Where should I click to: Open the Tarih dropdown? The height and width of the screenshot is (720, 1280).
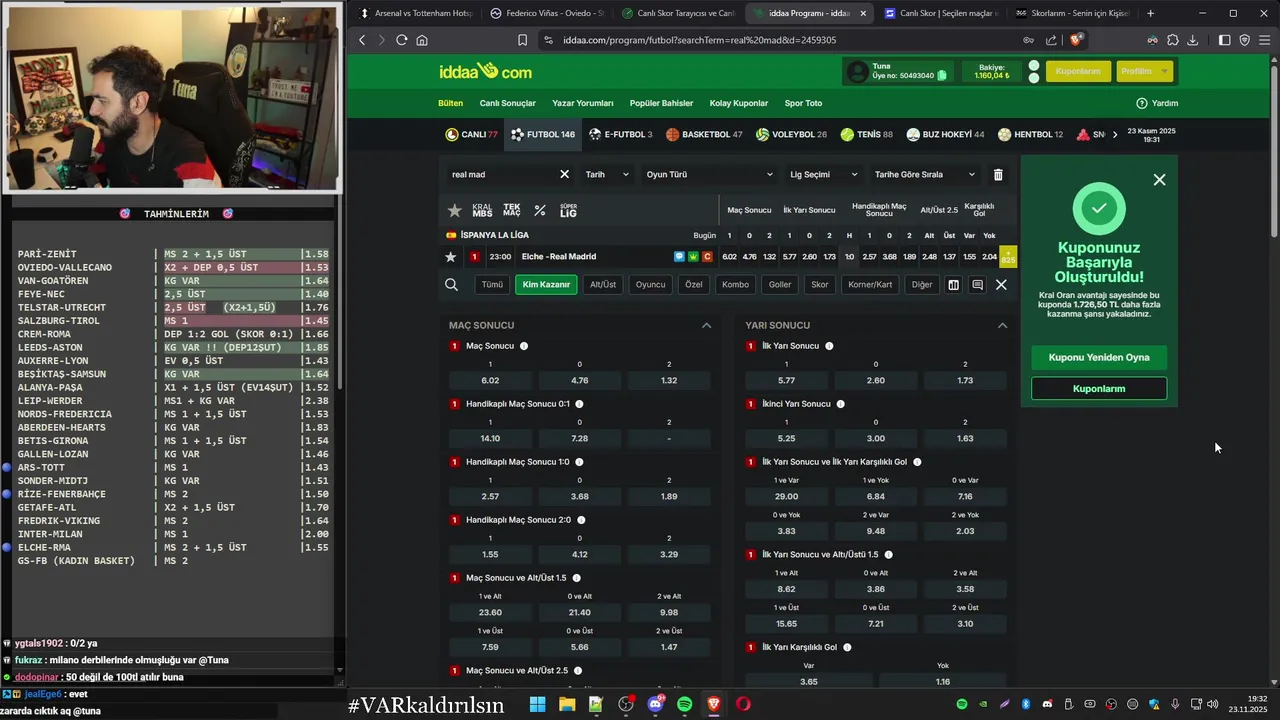coord(607,174)
